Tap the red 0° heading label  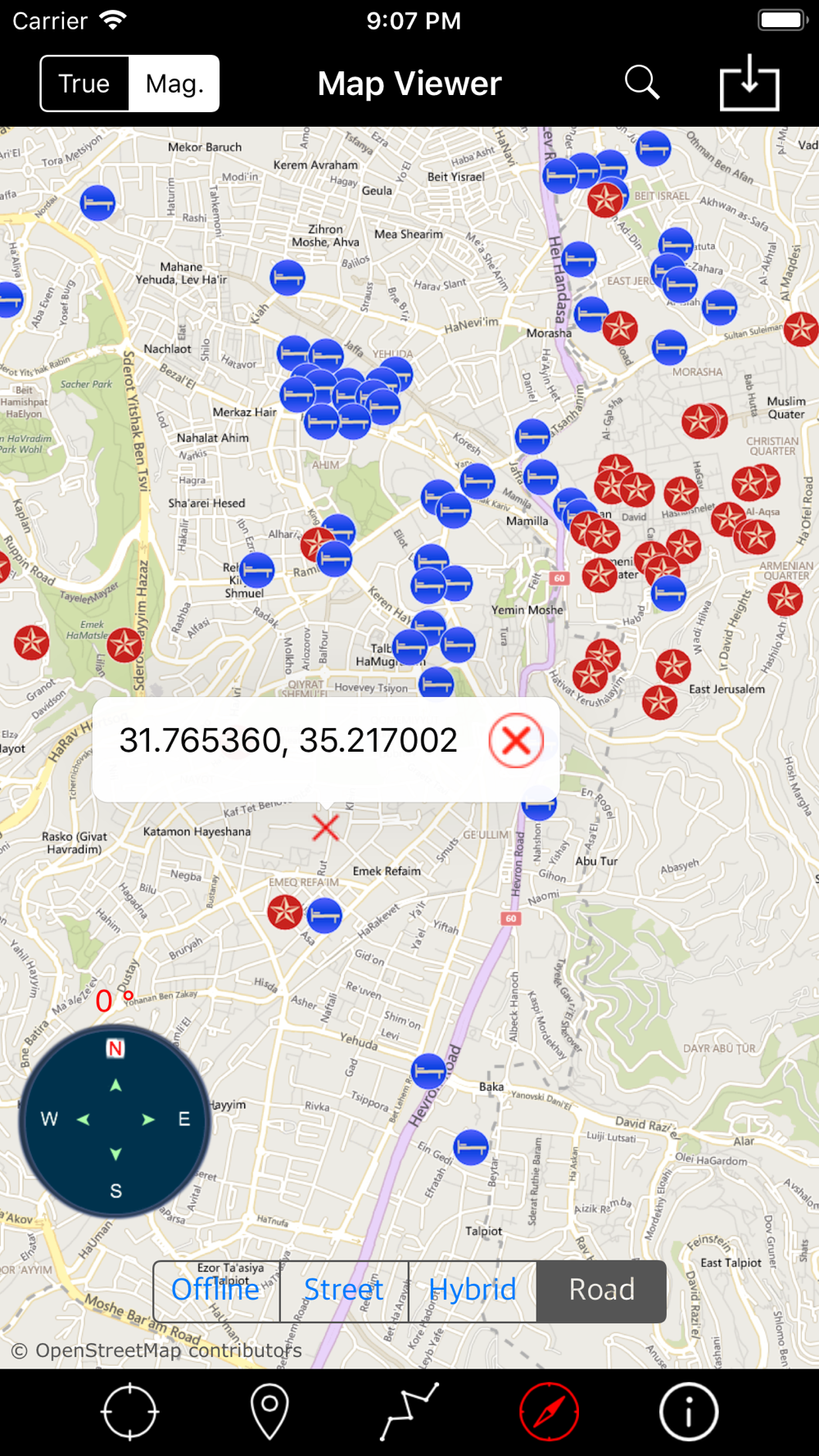pos(114,1001)
